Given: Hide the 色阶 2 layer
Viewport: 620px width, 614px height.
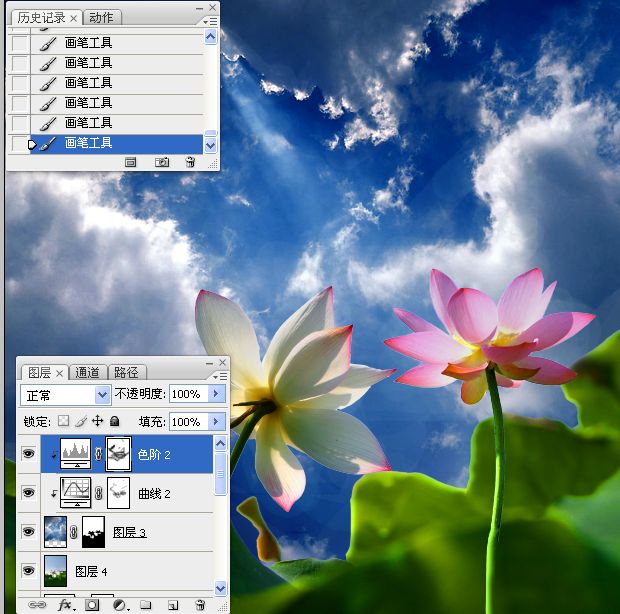Looking at the screenshot, I should click(28, 453).
